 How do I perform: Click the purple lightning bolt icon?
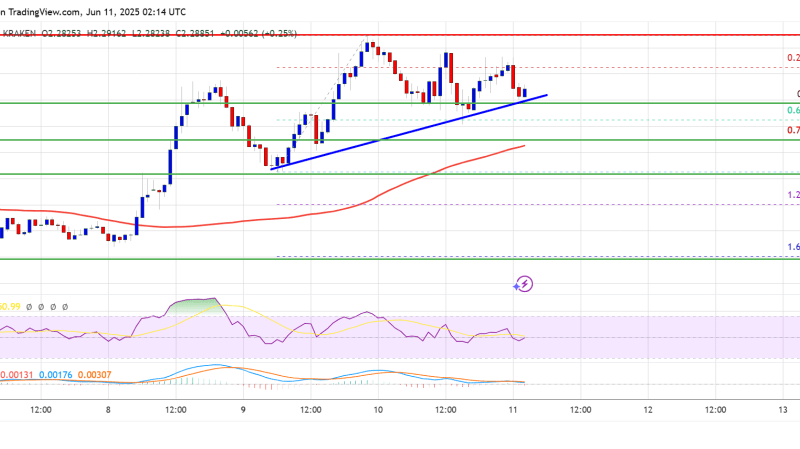523,284
